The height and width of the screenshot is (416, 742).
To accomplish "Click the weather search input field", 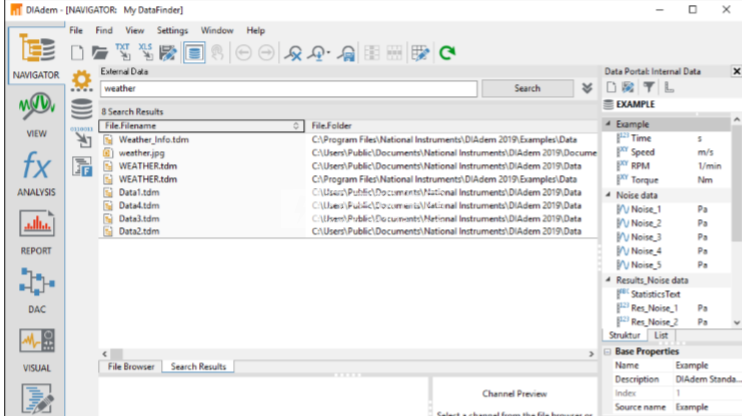I will click(x=289, y=89).
